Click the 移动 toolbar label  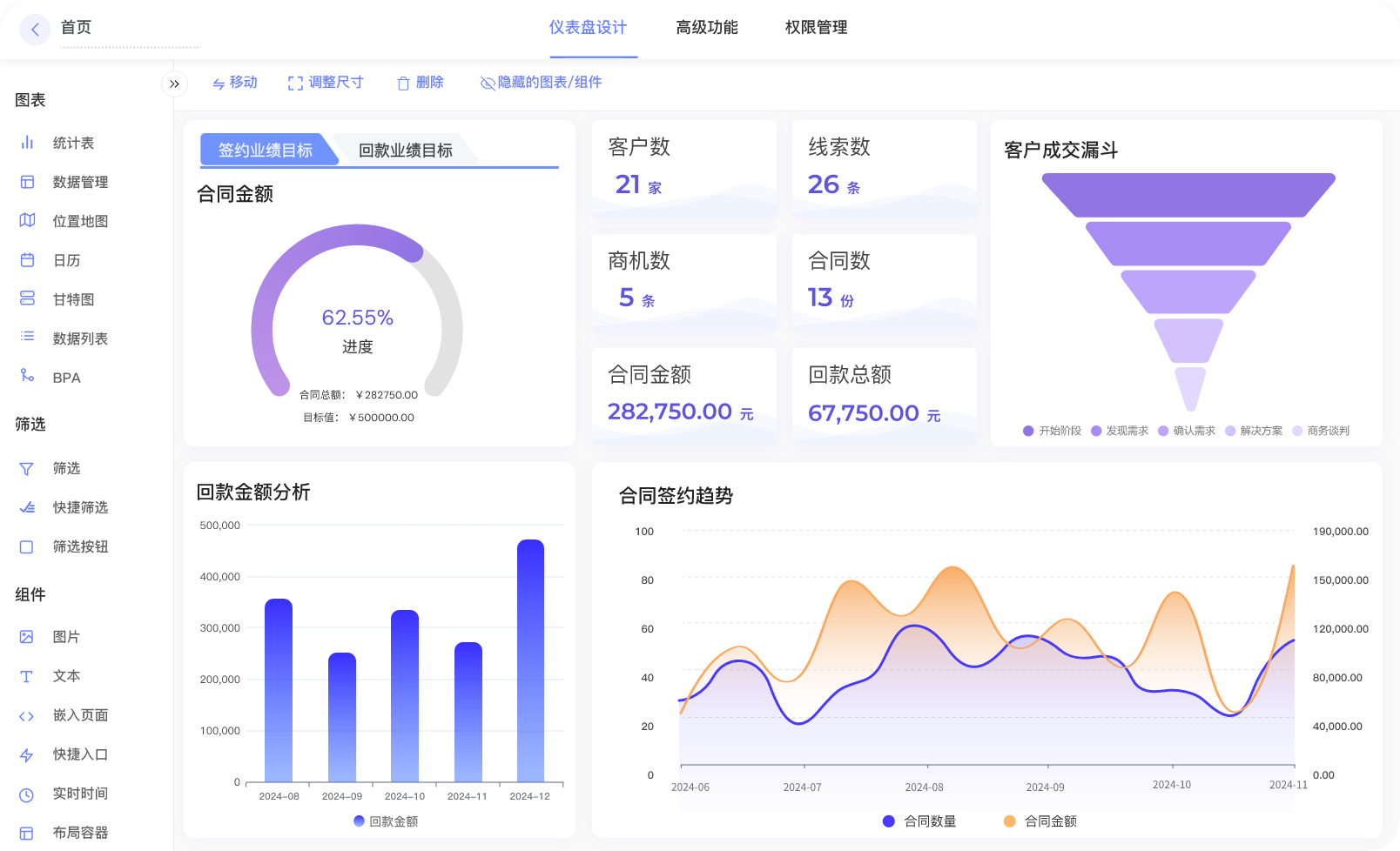pyautogui.click(x=244, y=82)
